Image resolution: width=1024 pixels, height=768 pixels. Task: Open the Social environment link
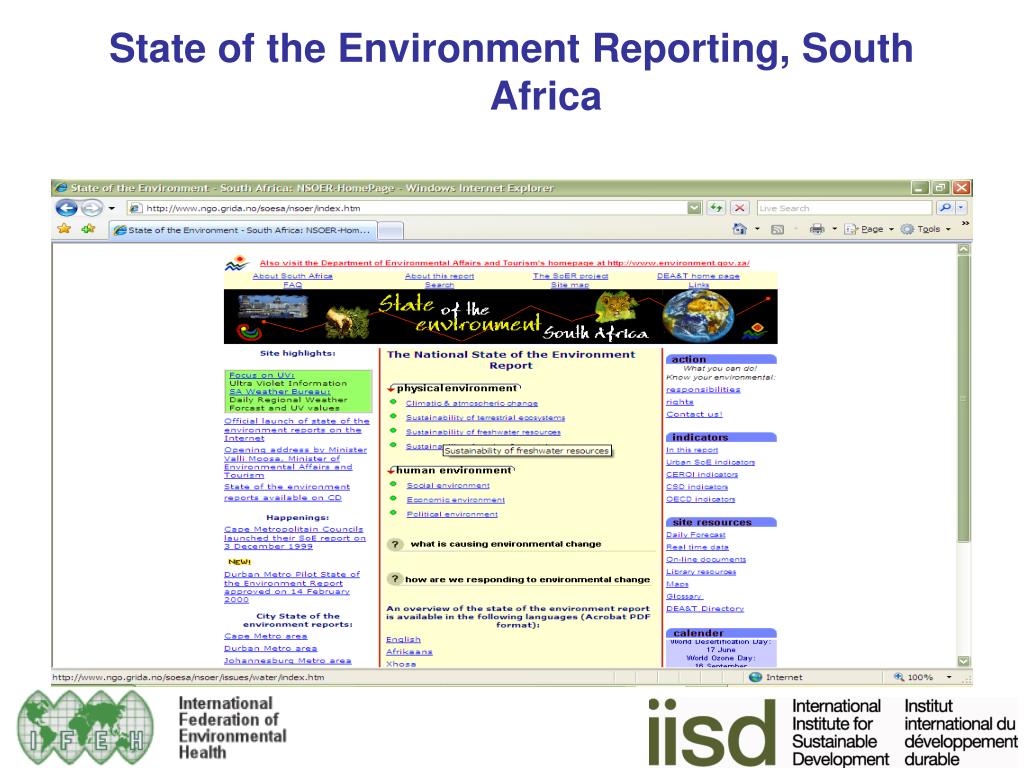(x=448, y=485)
